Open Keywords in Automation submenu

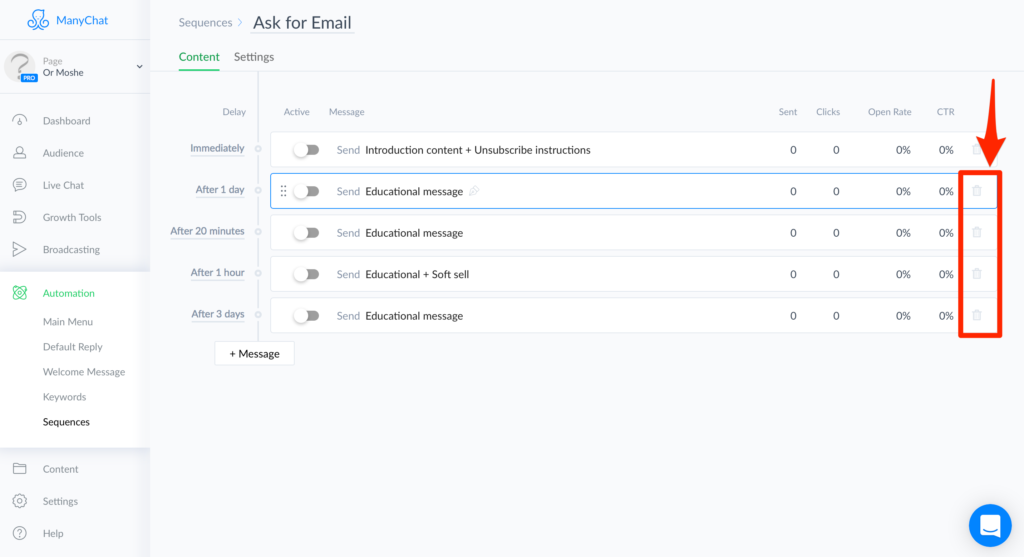pos(64,397)
